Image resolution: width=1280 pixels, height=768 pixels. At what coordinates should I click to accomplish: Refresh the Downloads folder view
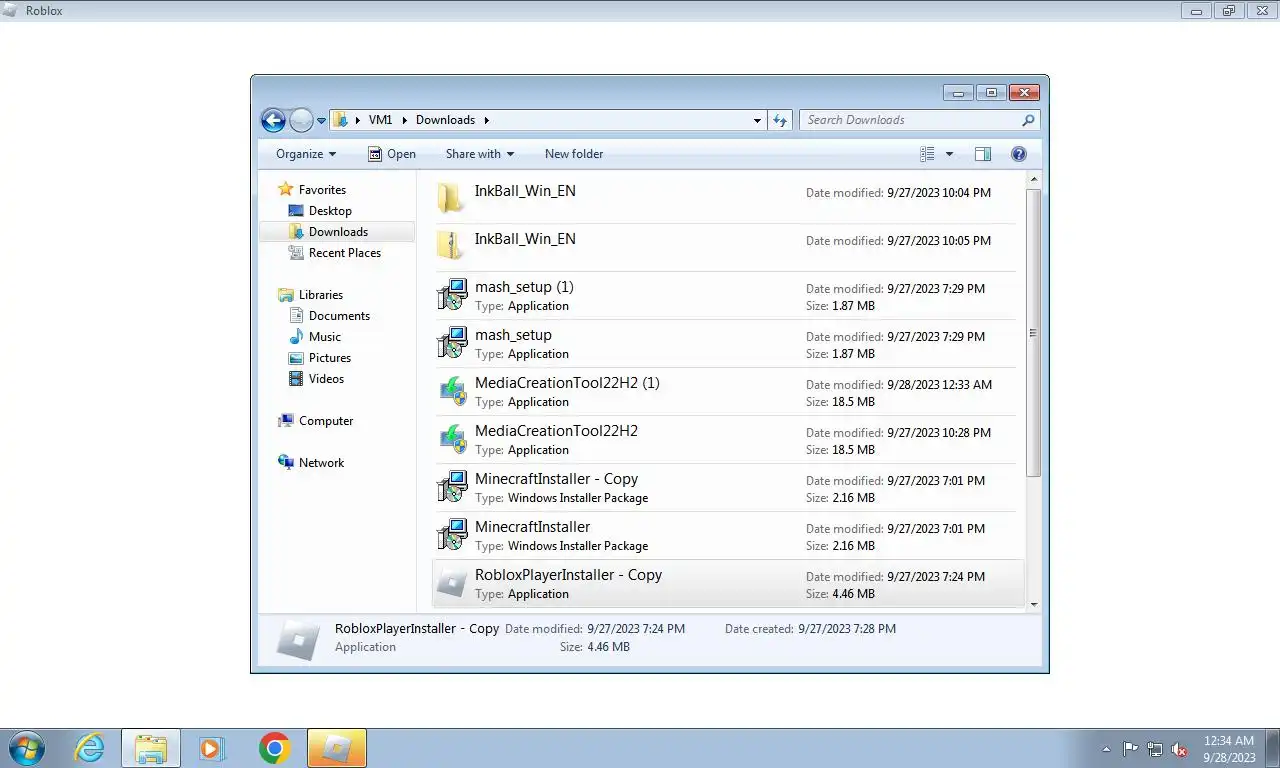tap(780, 120)
